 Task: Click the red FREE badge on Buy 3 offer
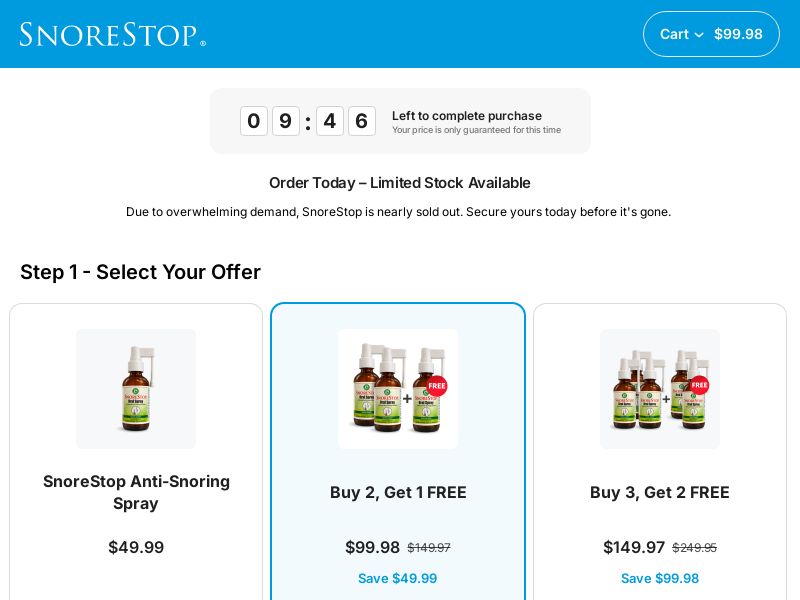point(699,385)
